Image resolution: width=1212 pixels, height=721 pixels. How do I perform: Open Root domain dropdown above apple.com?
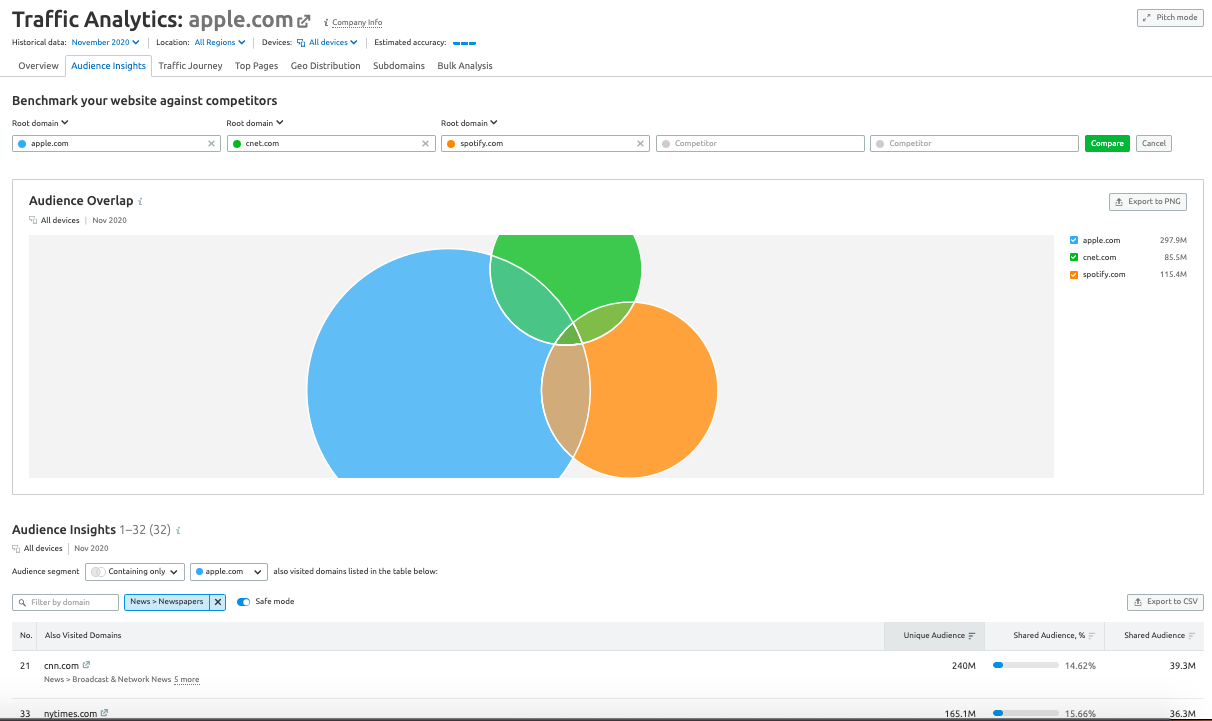pyautogui.click(x=40, y=123)
